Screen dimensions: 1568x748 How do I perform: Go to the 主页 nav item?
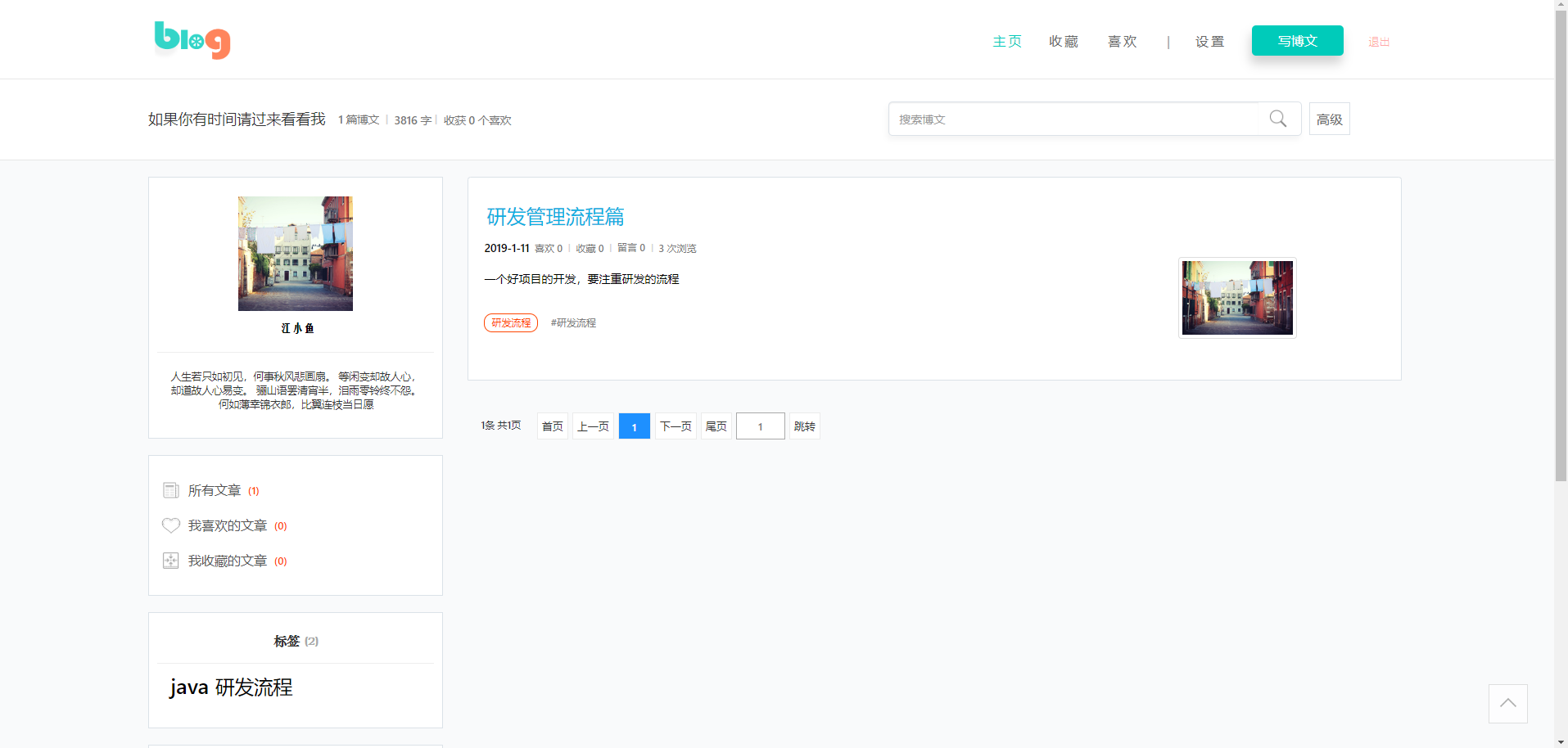click(x=1006, y=42)
